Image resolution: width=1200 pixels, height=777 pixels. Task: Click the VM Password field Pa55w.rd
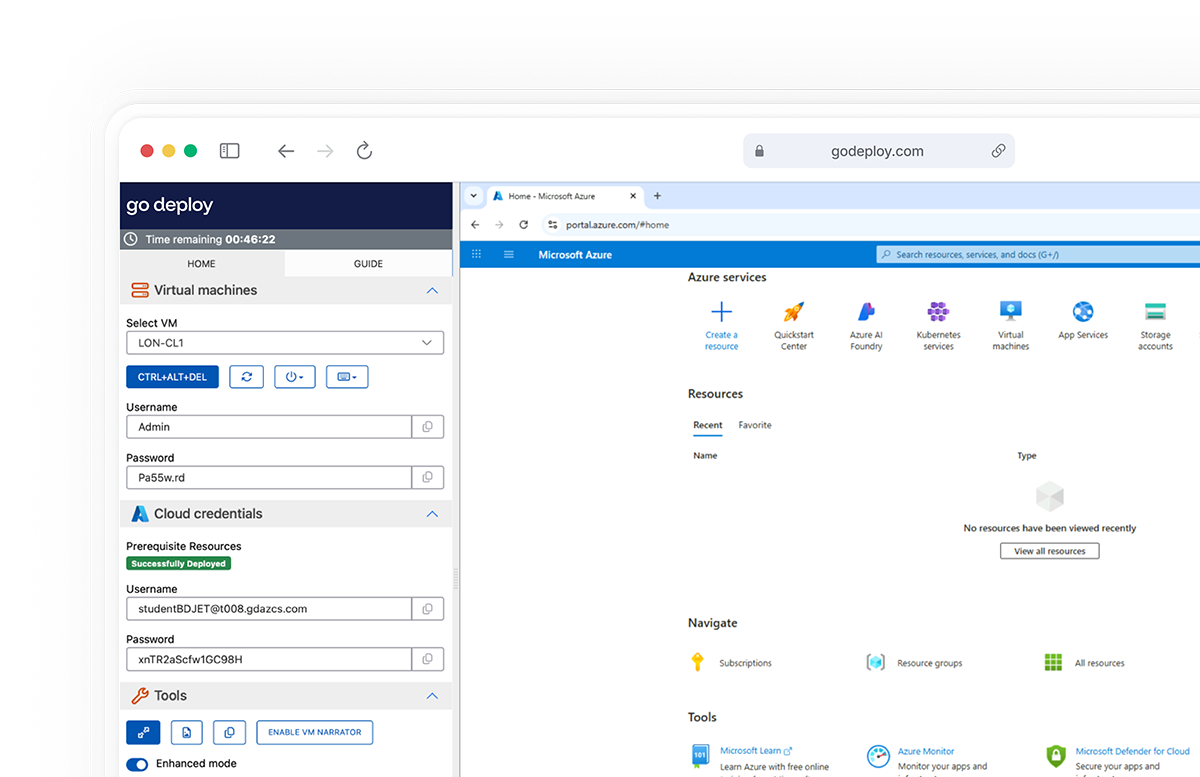click(269, 478)
